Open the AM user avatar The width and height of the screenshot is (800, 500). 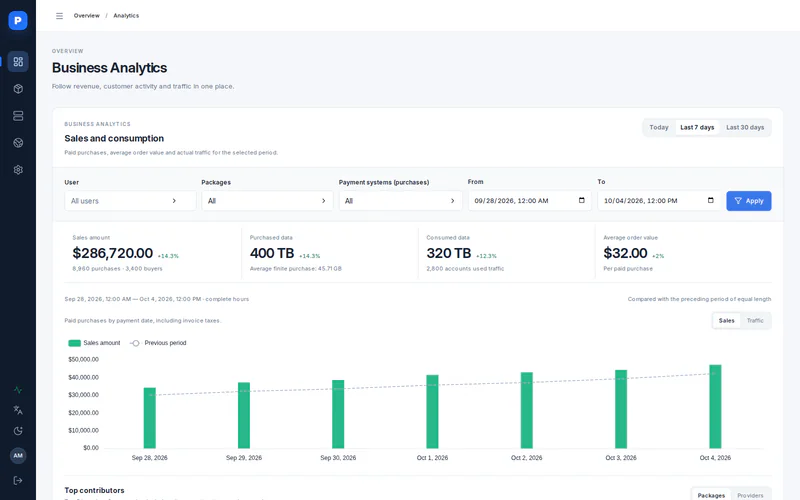coord(18,456)
